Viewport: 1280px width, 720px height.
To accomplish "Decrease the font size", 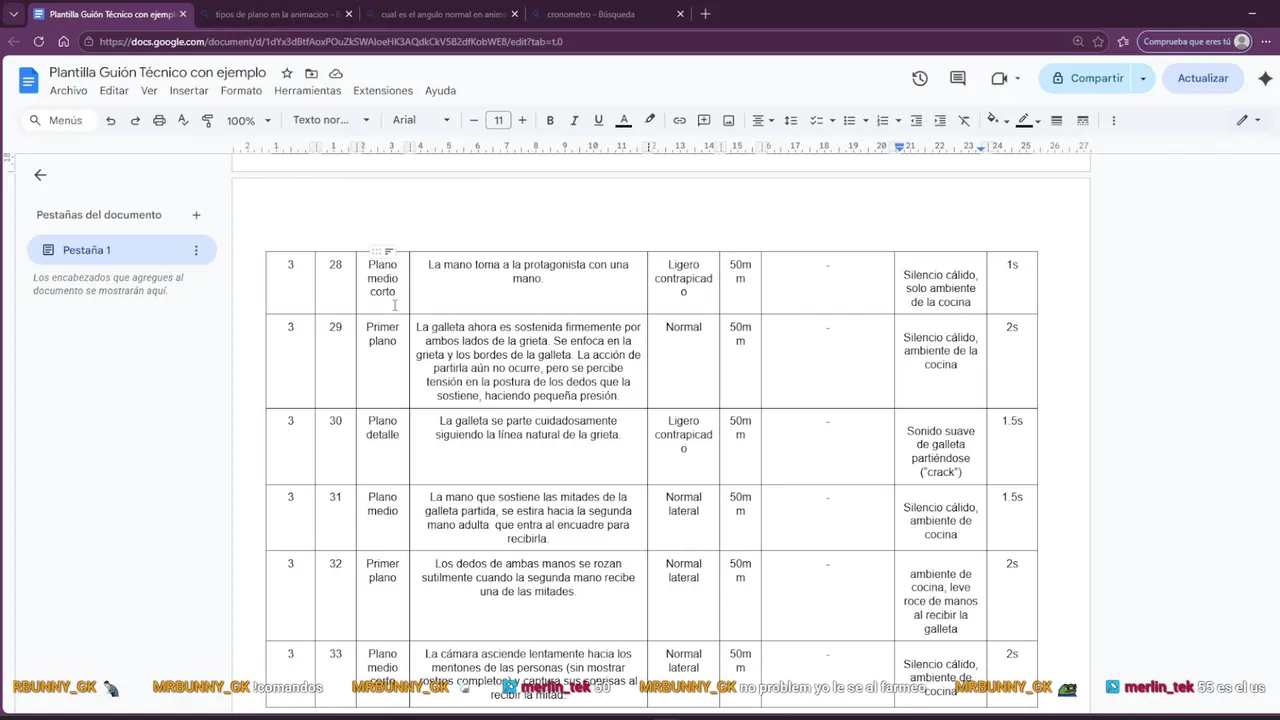I will click(474, 120).
